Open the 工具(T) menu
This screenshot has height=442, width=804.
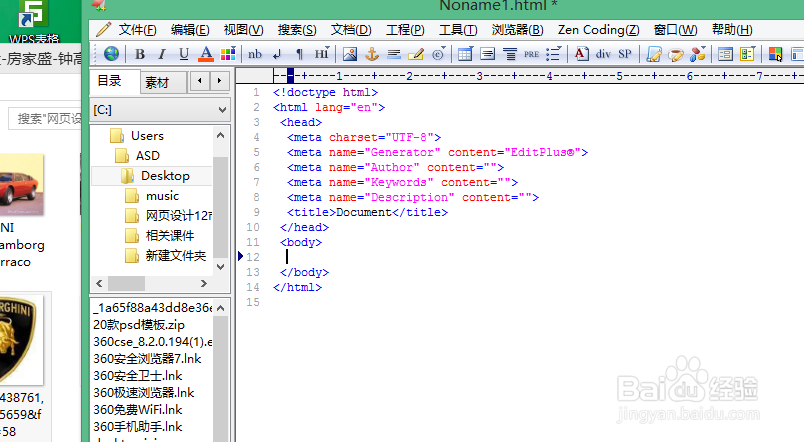coord(458,30)
